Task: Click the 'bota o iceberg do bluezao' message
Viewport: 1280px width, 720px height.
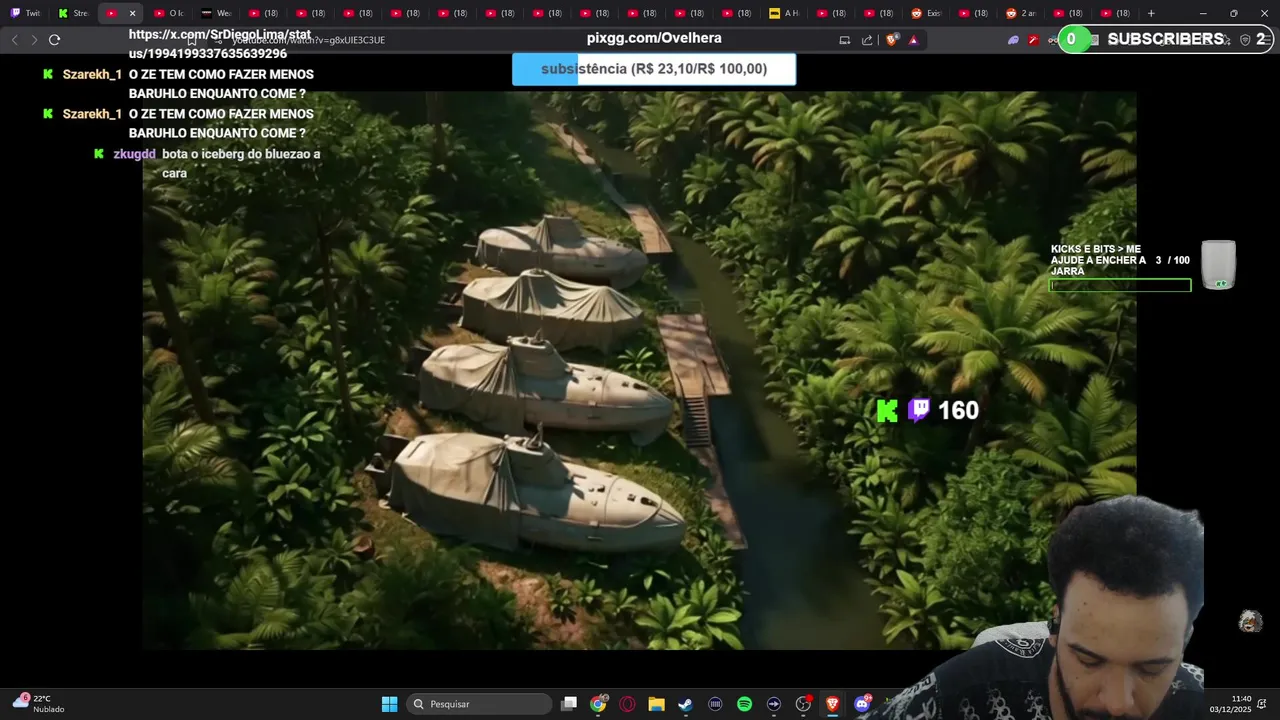Action: (241, 163)
